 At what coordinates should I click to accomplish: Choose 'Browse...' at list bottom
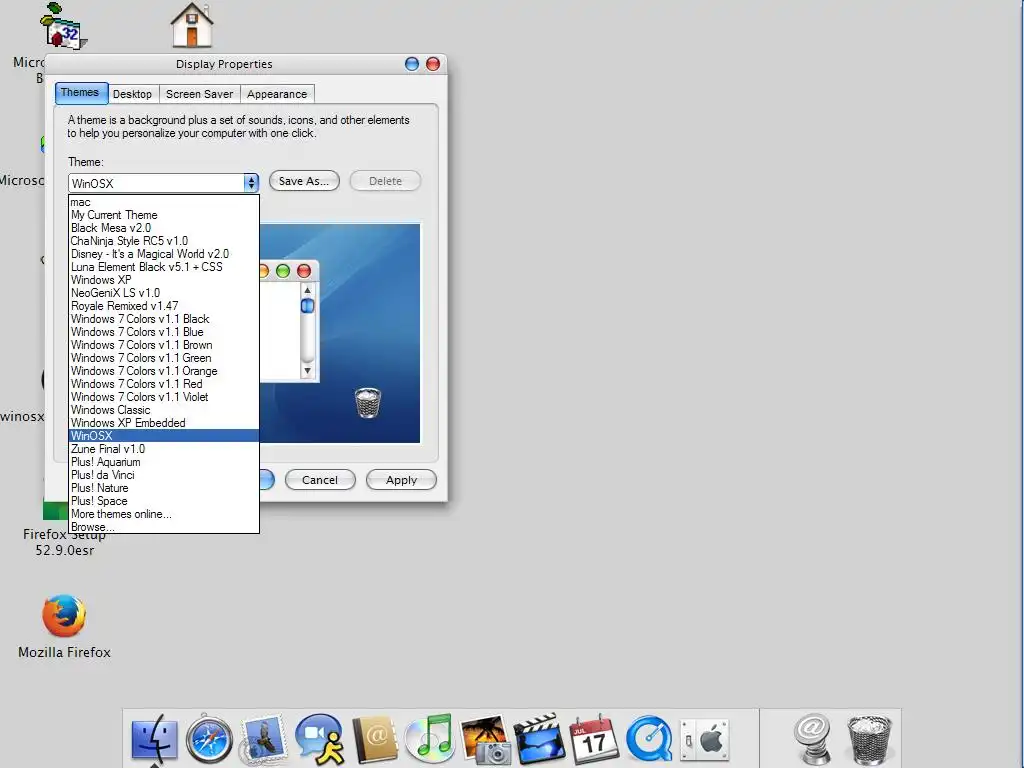point(164,526)
